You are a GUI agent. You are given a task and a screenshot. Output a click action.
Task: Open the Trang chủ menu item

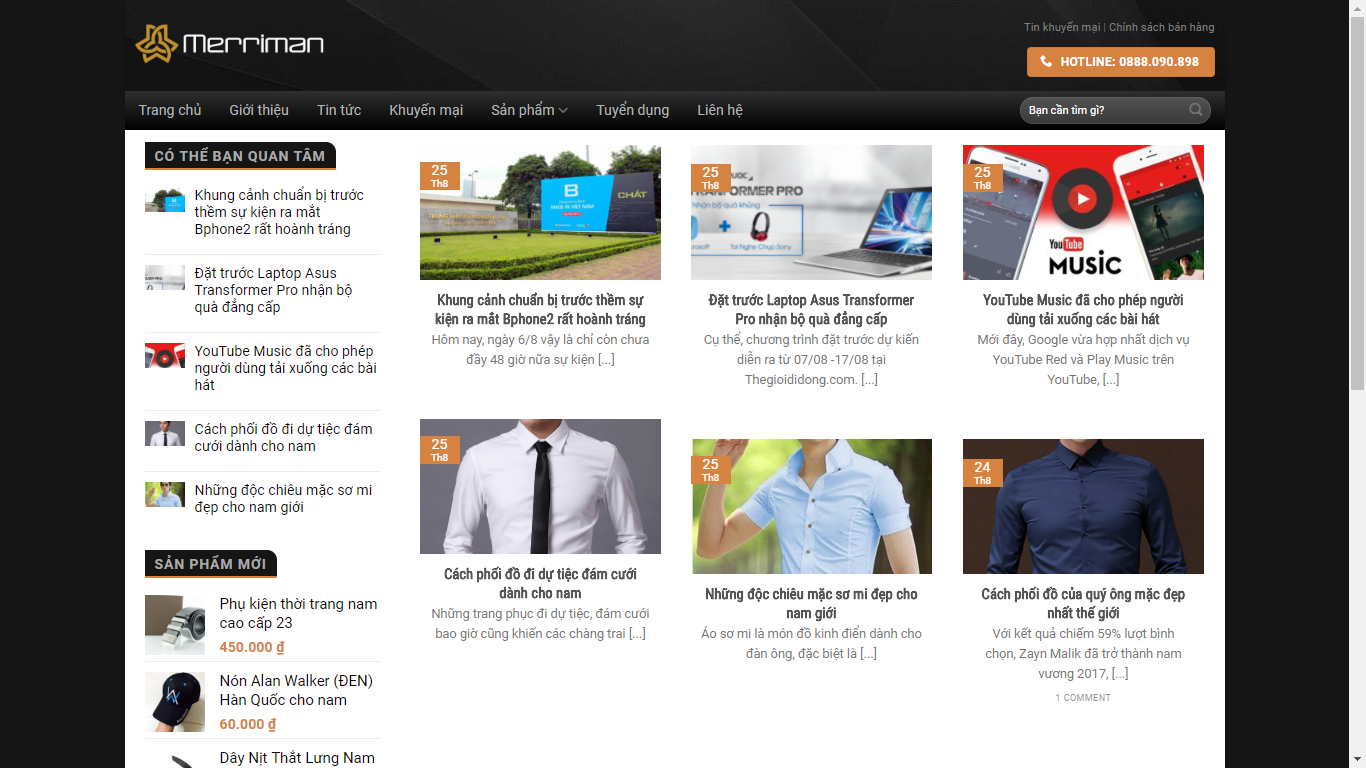pos(170,110)
